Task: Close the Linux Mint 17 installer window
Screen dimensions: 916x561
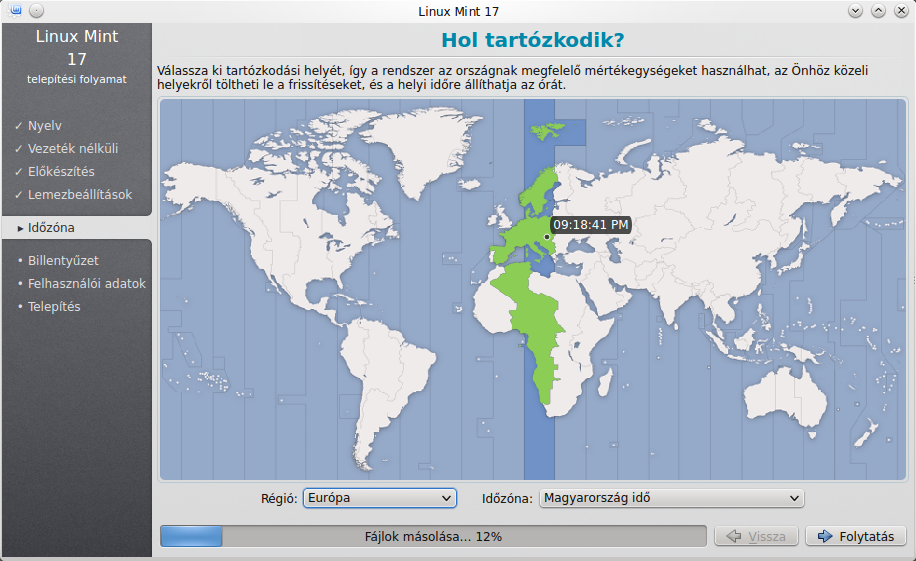Action: pos(901,11)
